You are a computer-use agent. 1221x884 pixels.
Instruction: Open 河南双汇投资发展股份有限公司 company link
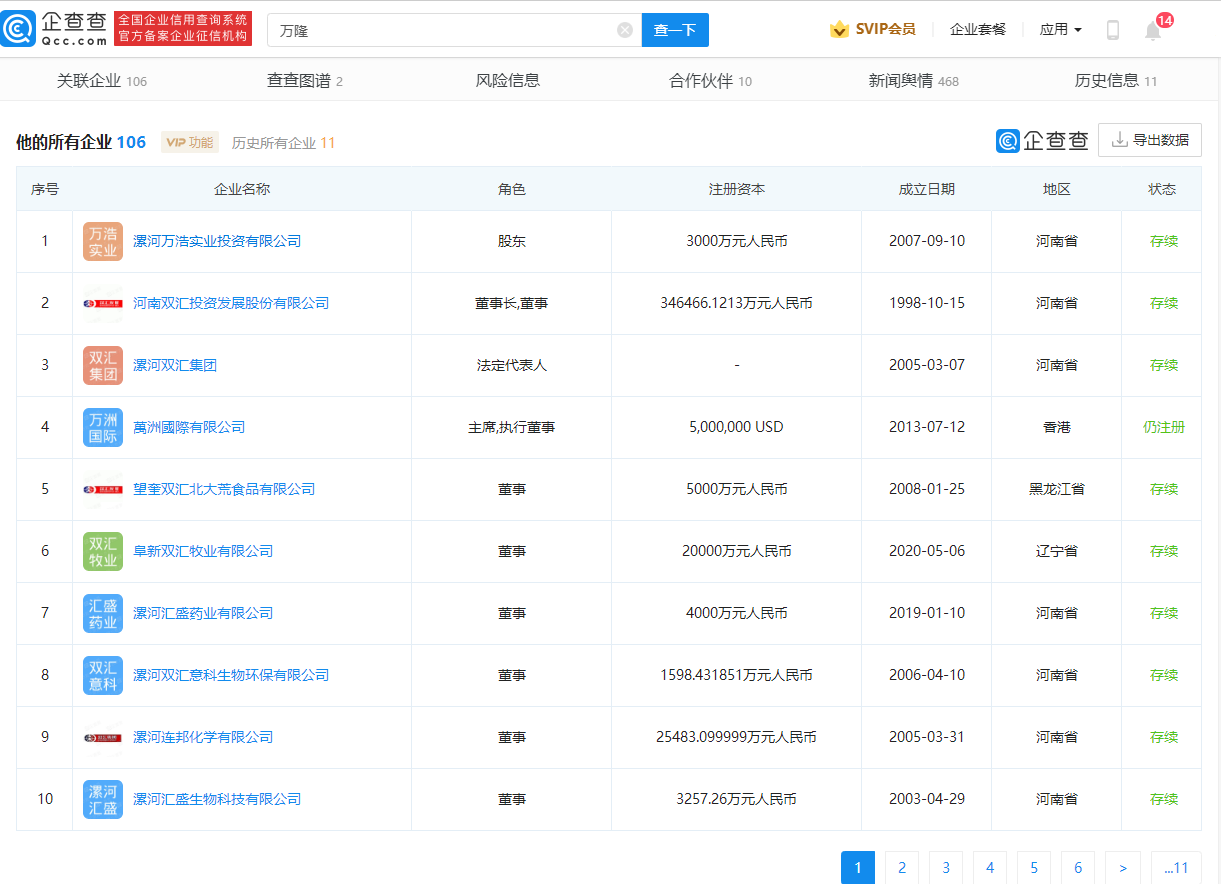[231, 303]
